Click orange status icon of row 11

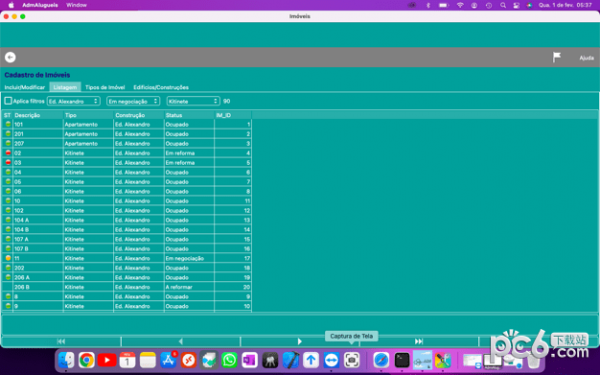pyautogui.click(x=8, y=258)
